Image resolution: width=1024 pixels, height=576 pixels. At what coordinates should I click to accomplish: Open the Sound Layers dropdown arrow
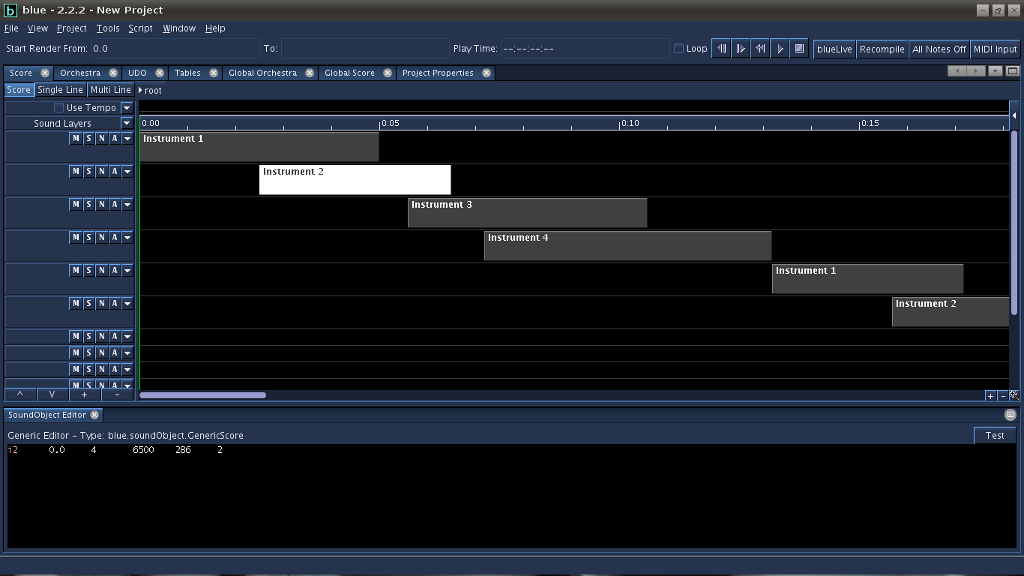point(126,123)
